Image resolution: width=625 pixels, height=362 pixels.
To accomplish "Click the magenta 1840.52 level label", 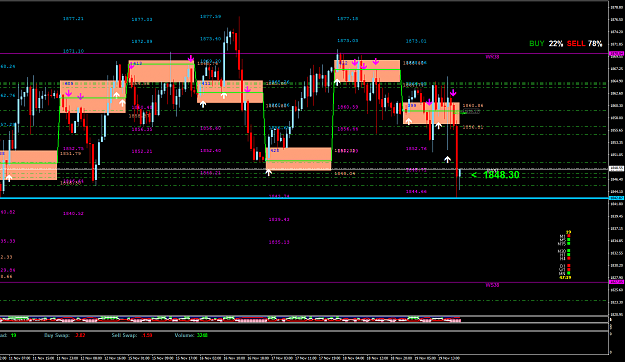I will pos(73,214).
